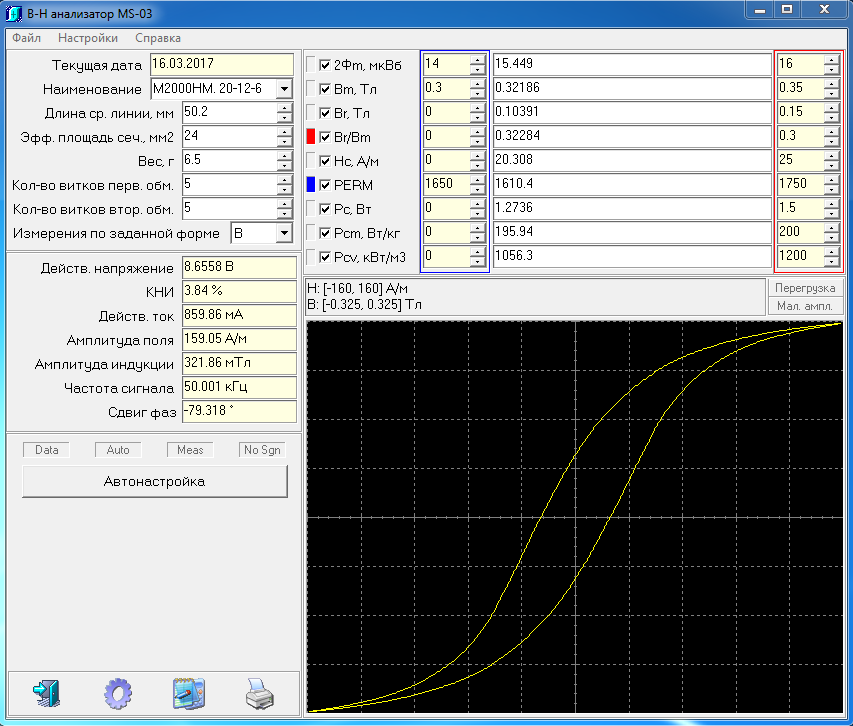
Task: Click the Длина ср. линии input field
Action: click(x=230, y=113)
